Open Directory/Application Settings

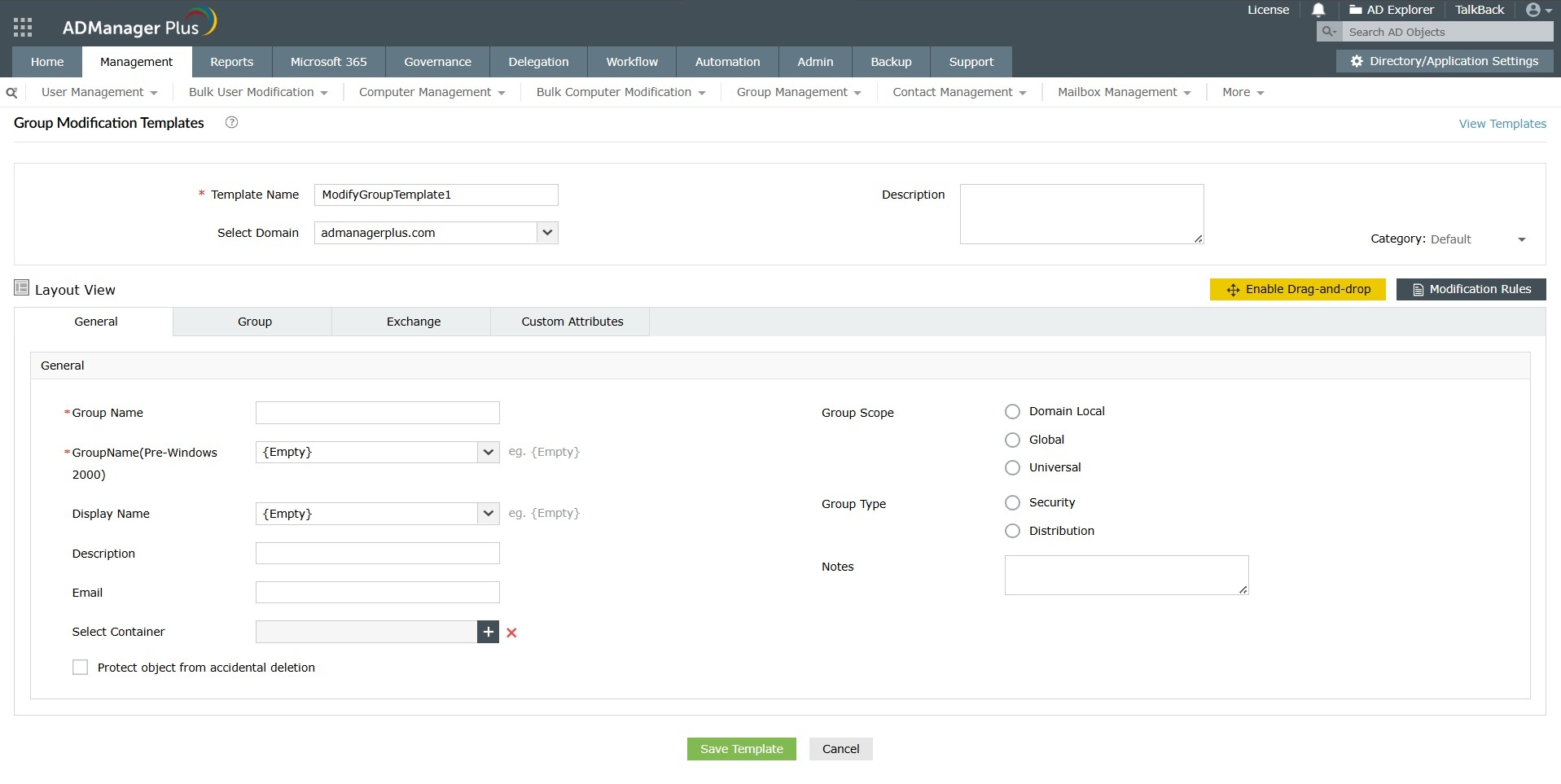1445,61
